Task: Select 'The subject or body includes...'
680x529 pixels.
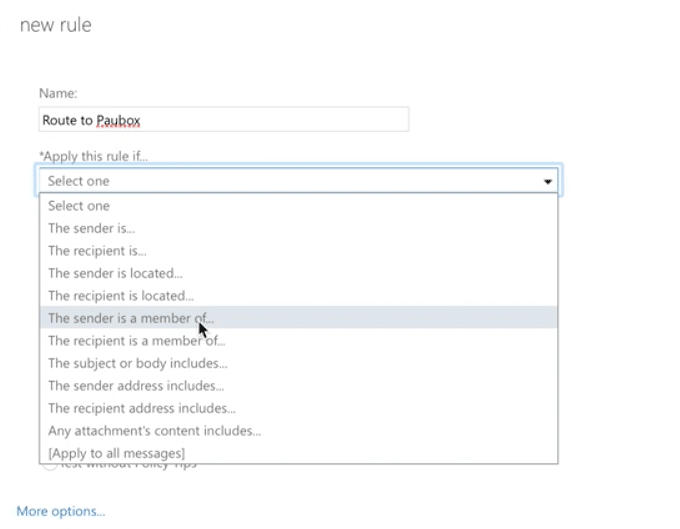Action: click(137, 363)
